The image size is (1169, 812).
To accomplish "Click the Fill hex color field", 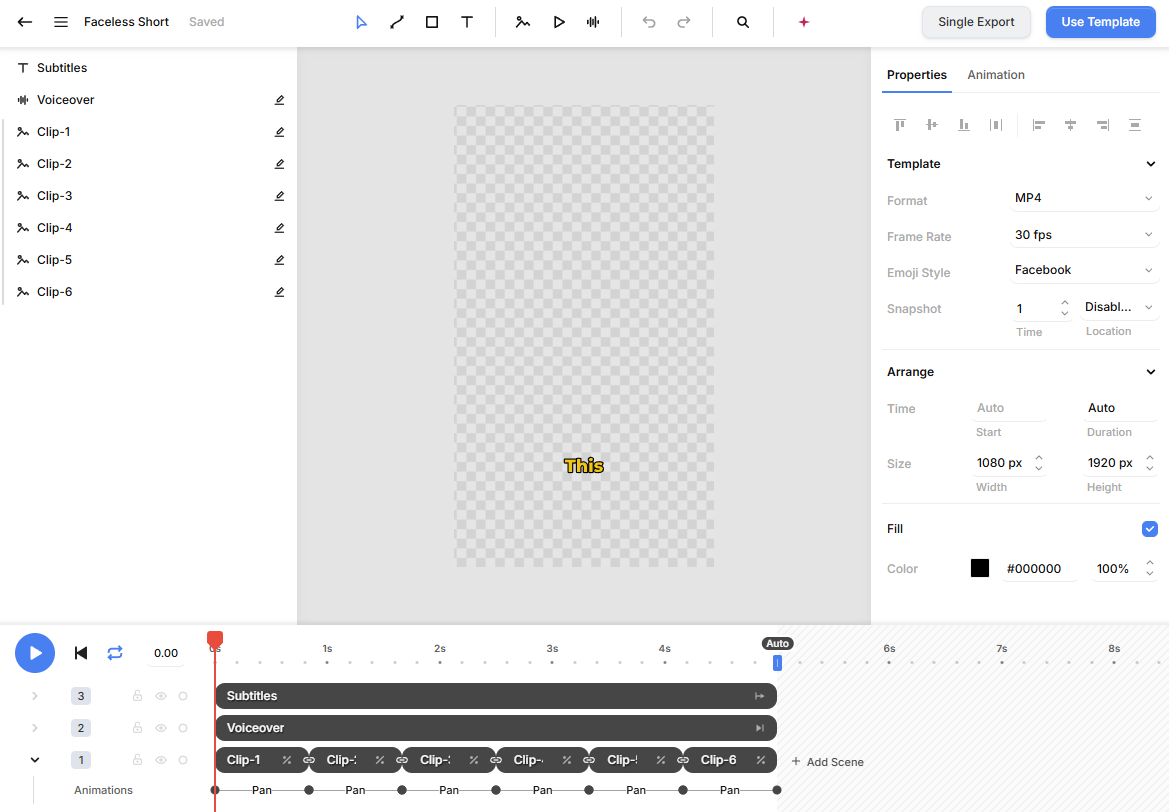I will (x=1039, y=569).
